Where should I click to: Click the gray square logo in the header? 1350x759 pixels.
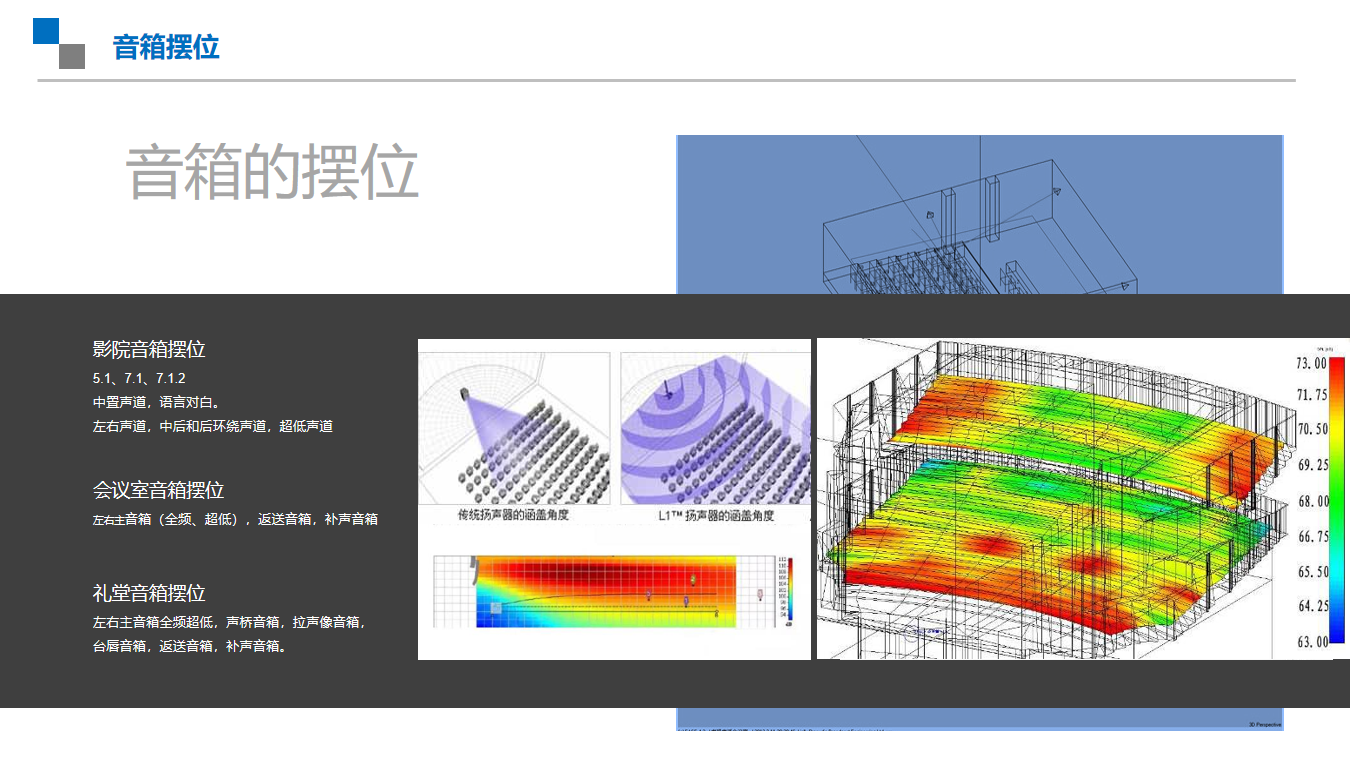point(72,56)
